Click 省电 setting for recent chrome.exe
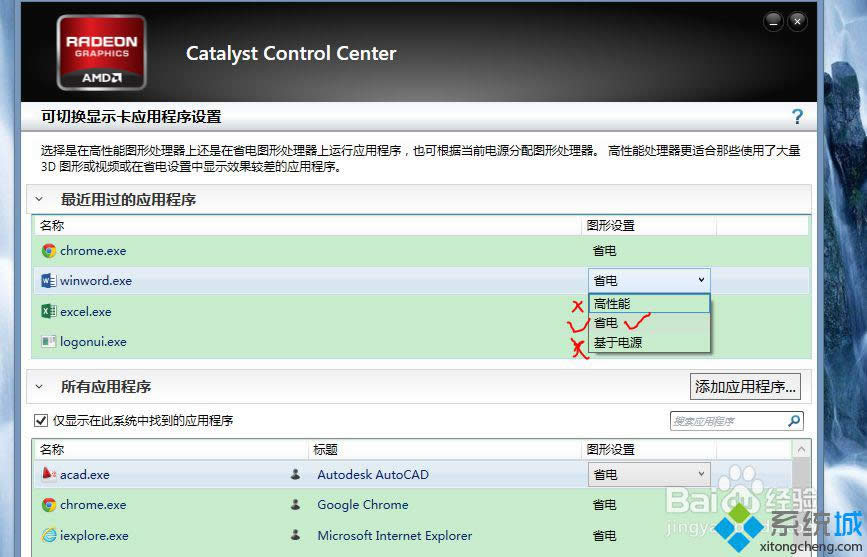 pyautogui.click(x=604, y=251)
